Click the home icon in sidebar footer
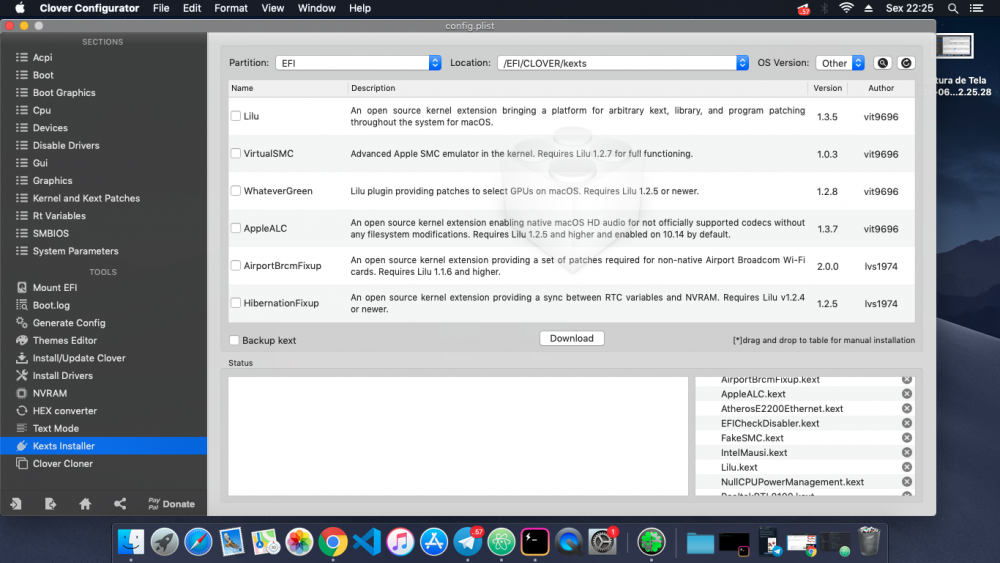Screen dimensions: 1000x563 tap(85, 504)
